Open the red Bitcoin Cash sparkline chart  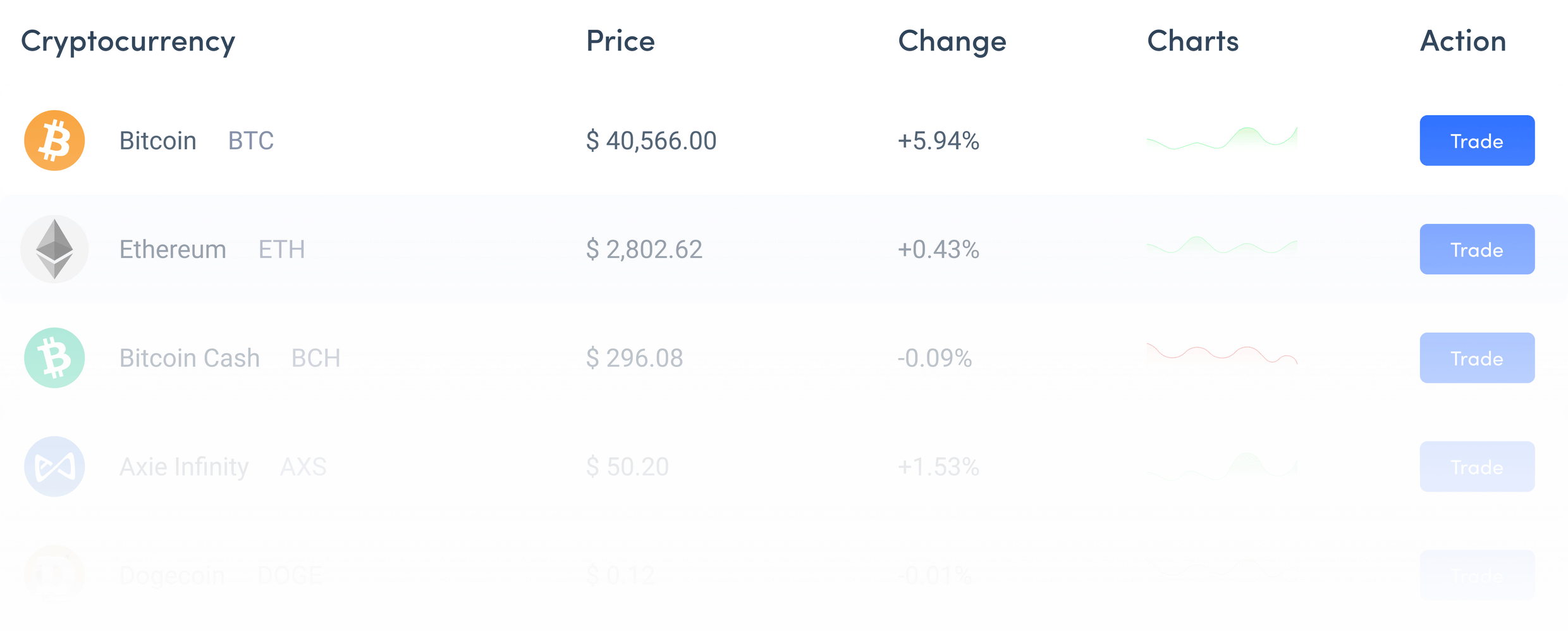pyautogui.click(x=1222, y=354)
